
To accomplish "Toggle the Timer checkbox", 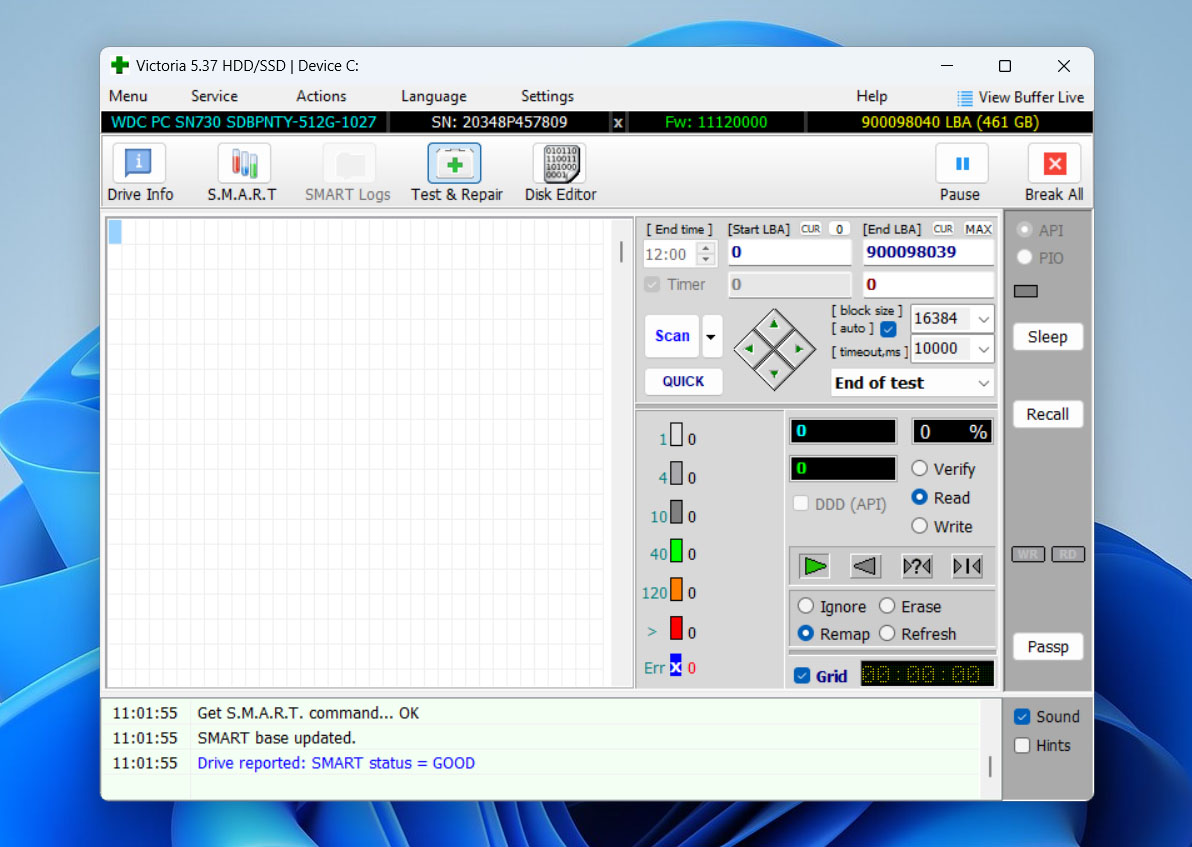I will 651,284.
